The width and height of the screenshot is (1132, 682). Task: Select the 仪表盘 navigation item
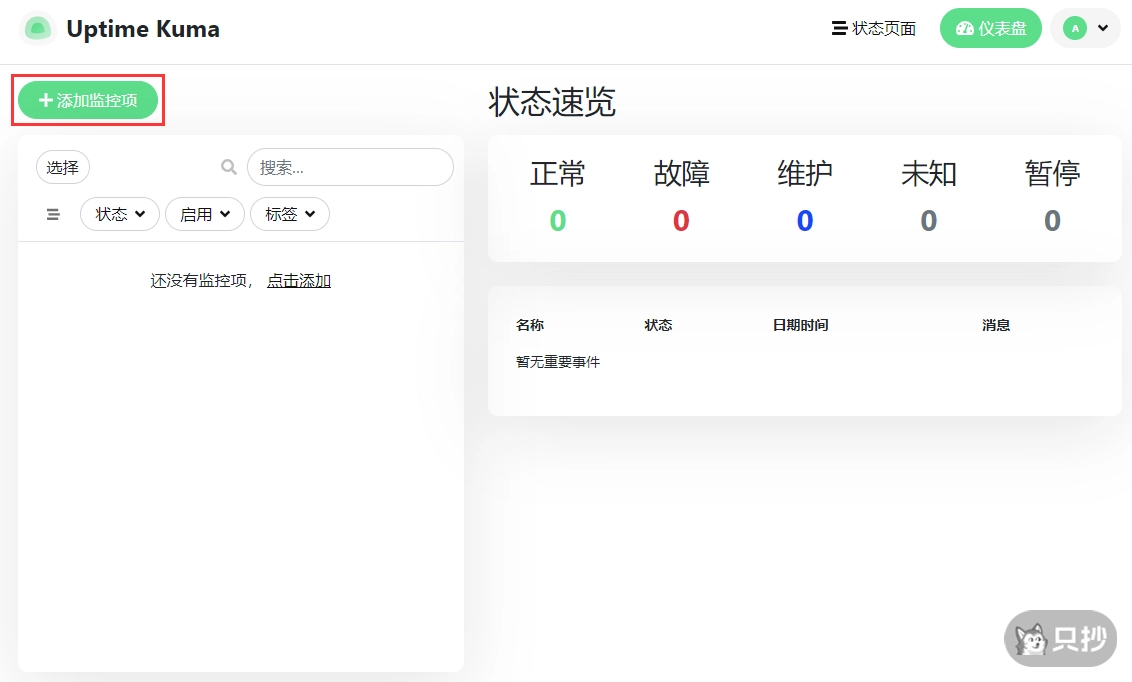coord(991,28)
